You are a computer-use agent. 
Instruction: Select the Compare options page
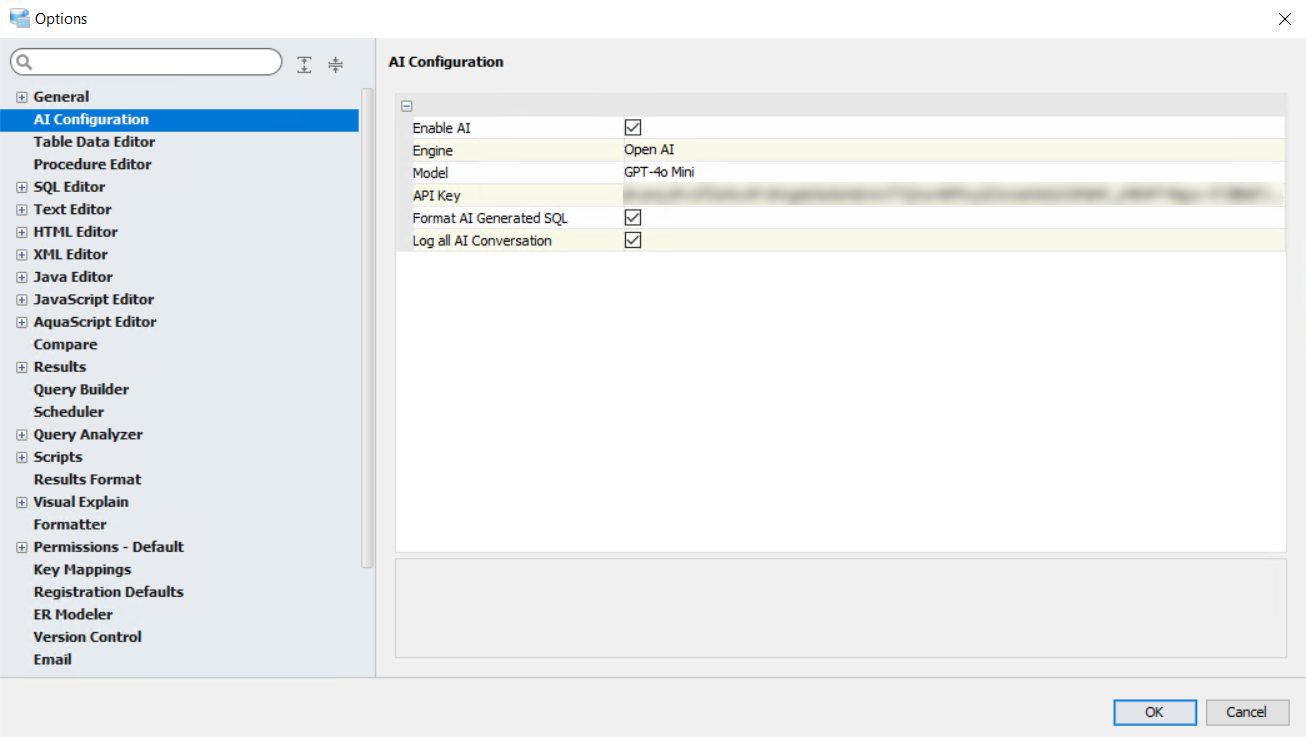pos(65,344)
